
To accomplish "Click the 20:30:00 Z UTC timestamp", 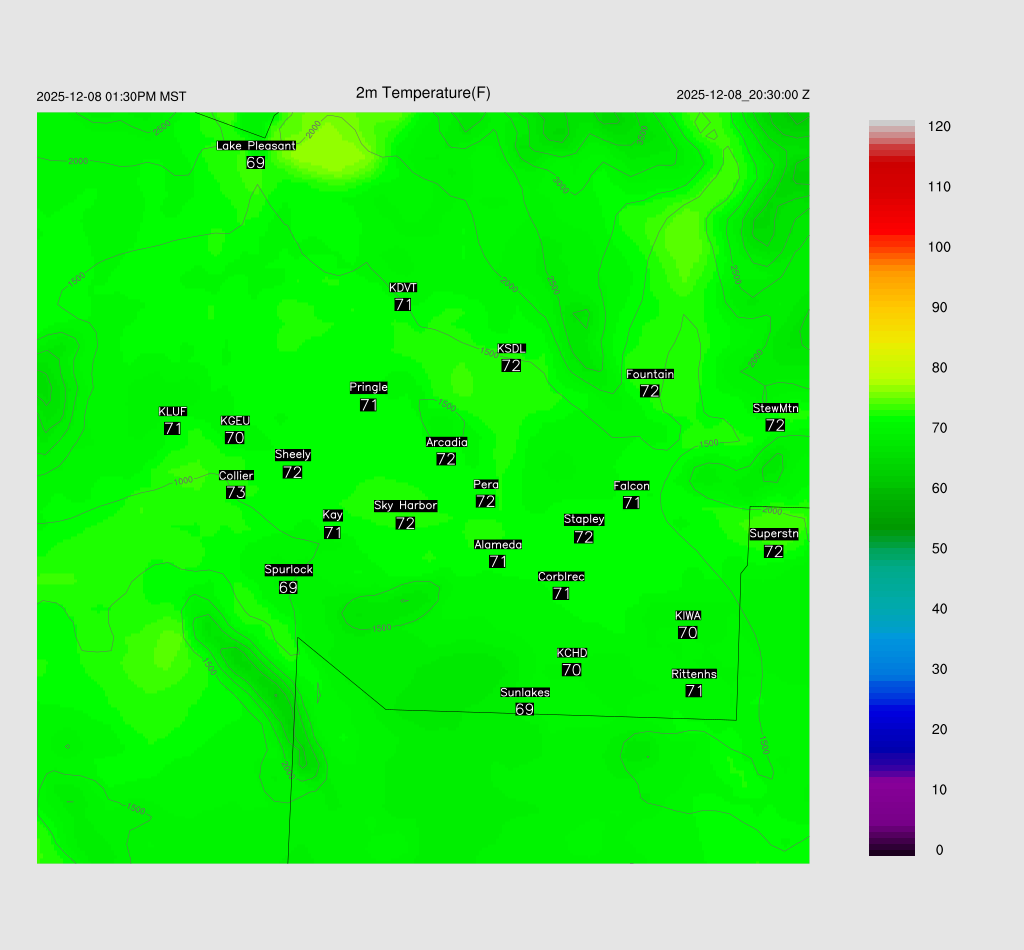I will coord(743,95).
